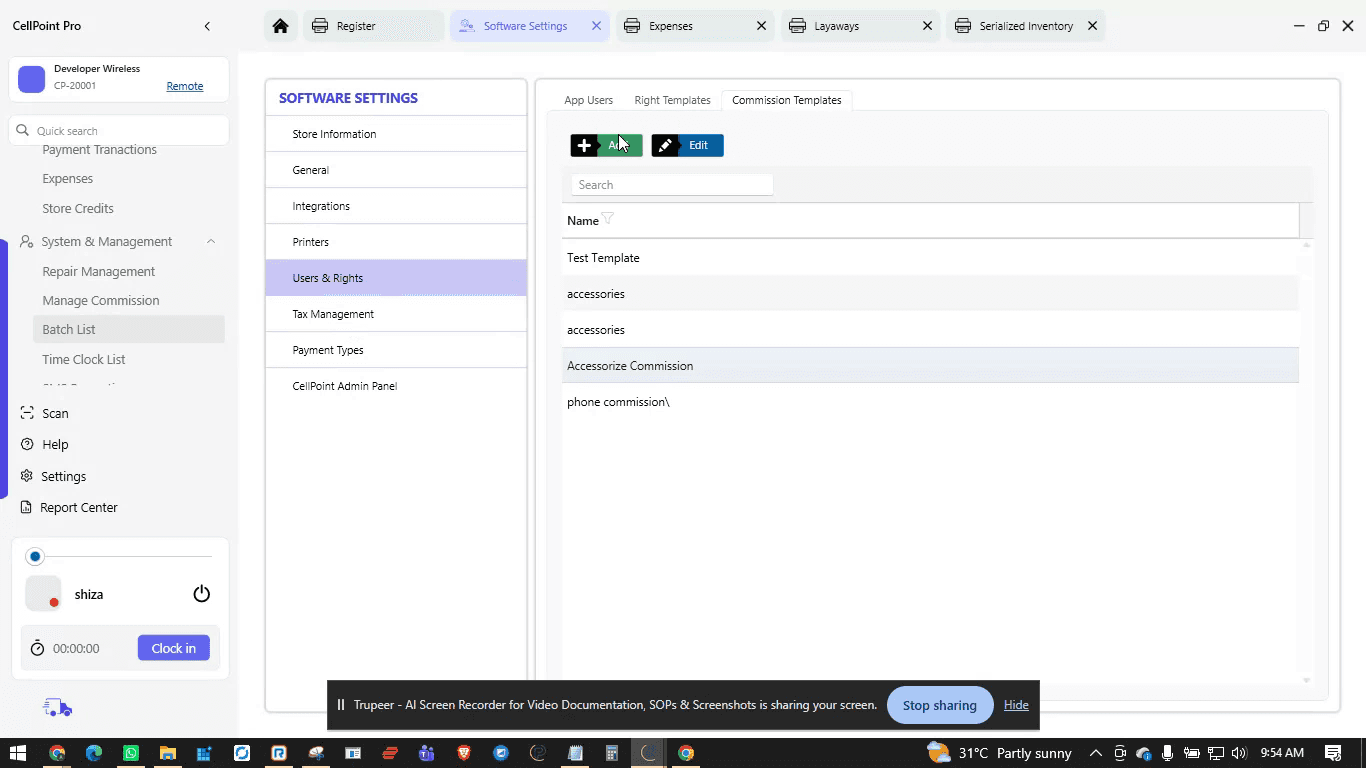
Task: Open CellPoint Admin Panel
Action: [x=396, y=386]
